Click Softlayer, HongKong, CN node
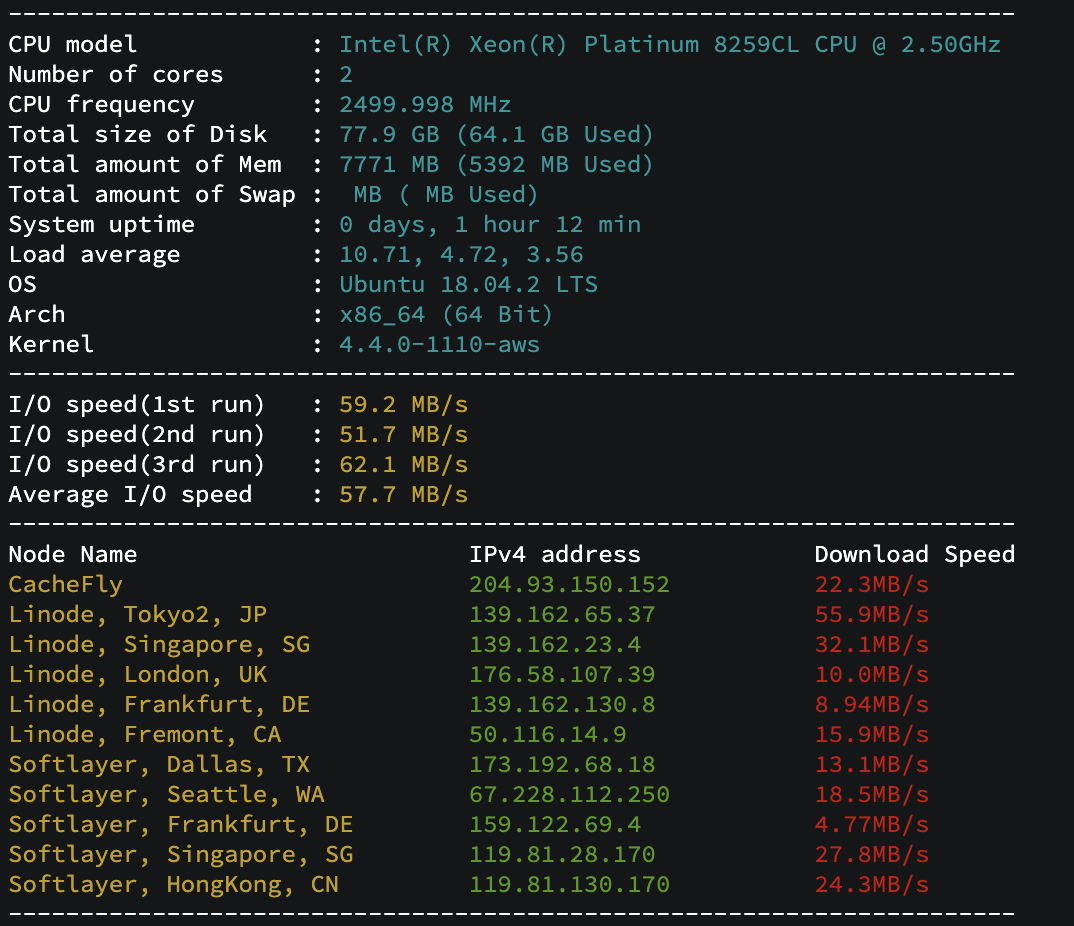The height and width of the screenshot is (926, 1074). click(173, 885)
